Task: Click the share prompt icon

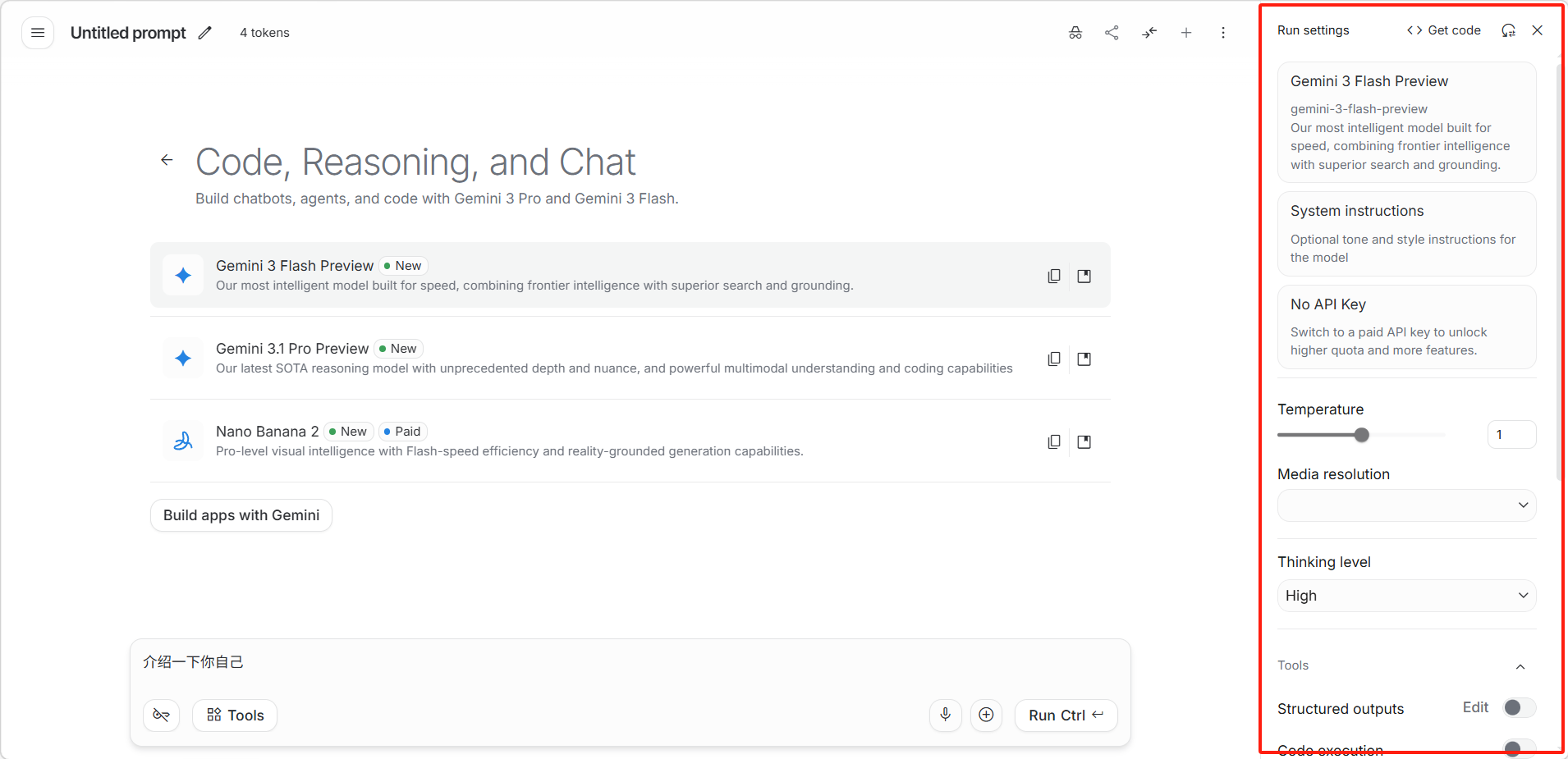Action: (1112, 33)
